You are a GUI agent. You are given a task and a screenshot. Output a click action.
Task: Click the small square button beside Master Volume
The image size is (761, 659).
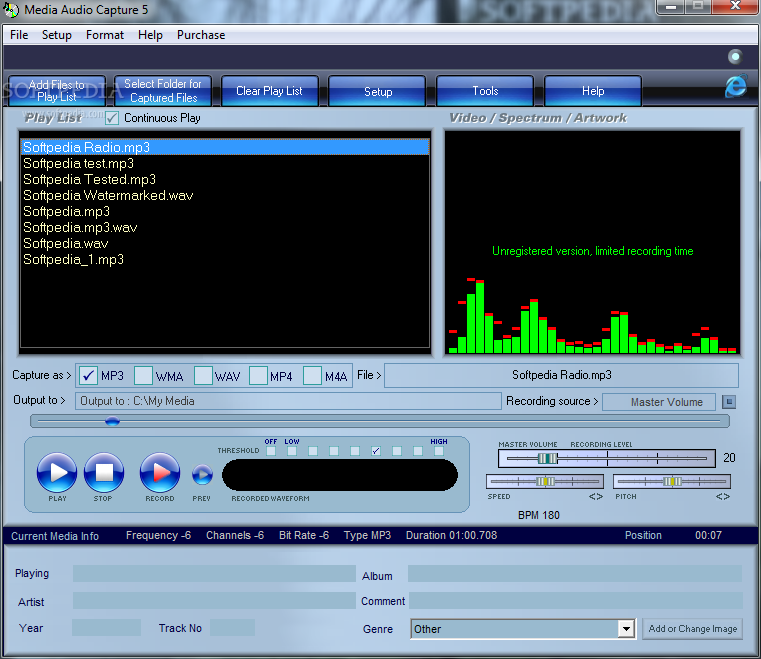tap(729, 402)
